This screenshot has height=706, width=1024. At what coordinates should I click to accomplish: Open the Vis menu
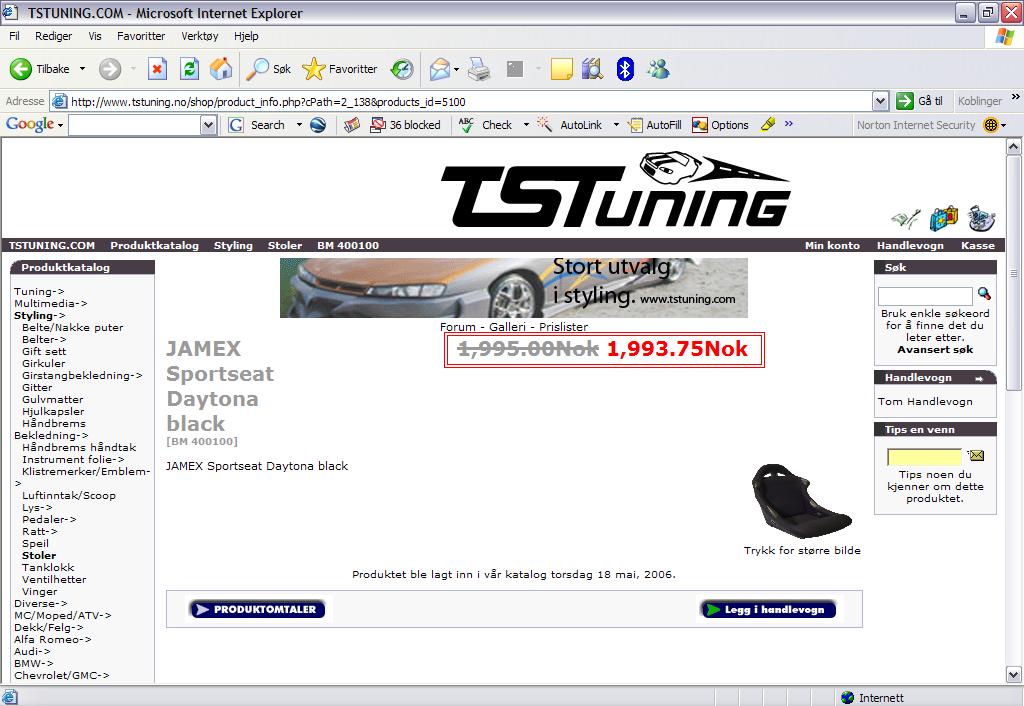click(95, 36)
